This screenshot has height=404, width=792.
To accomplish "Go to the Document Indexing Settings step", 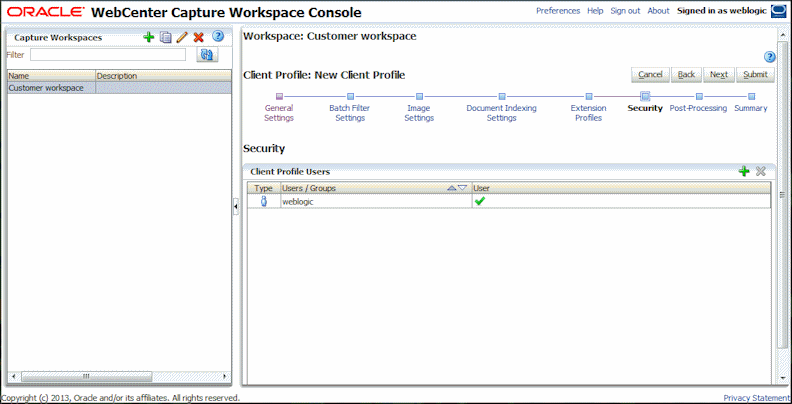I will click(x=502, y=109).
